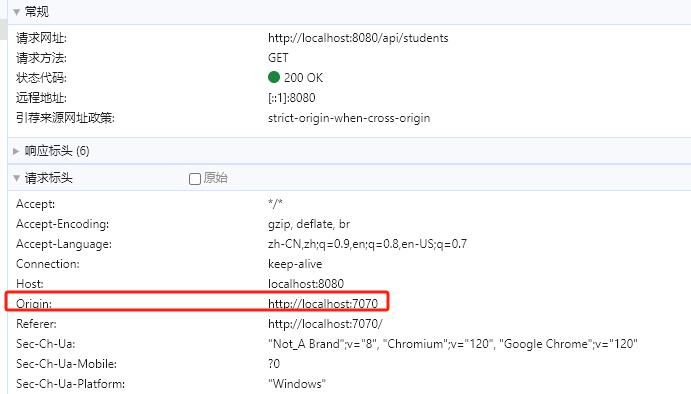Select remote address [::1]:8080
The width and height of the screenshot is (691, 394).
click(292, 98)
